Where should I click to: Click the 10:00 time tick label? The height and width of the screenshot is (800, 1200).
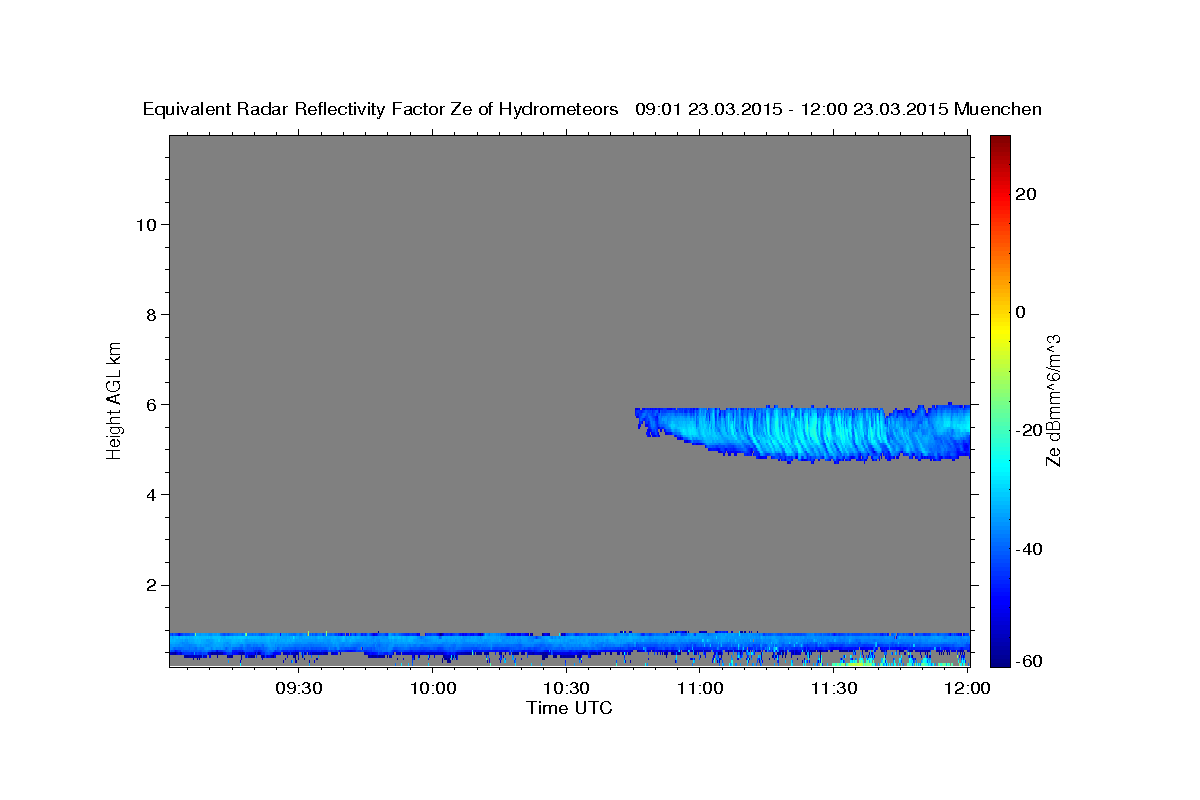433,689
